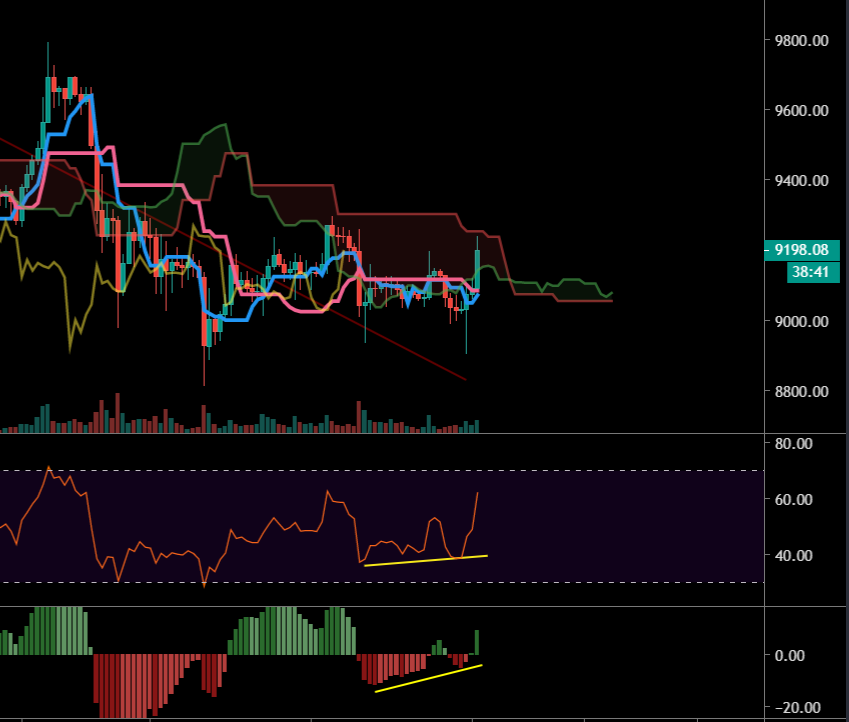Select the yellow trendline in the RSI pane
This screenshot has height=722, width=849.
point(425,560)
